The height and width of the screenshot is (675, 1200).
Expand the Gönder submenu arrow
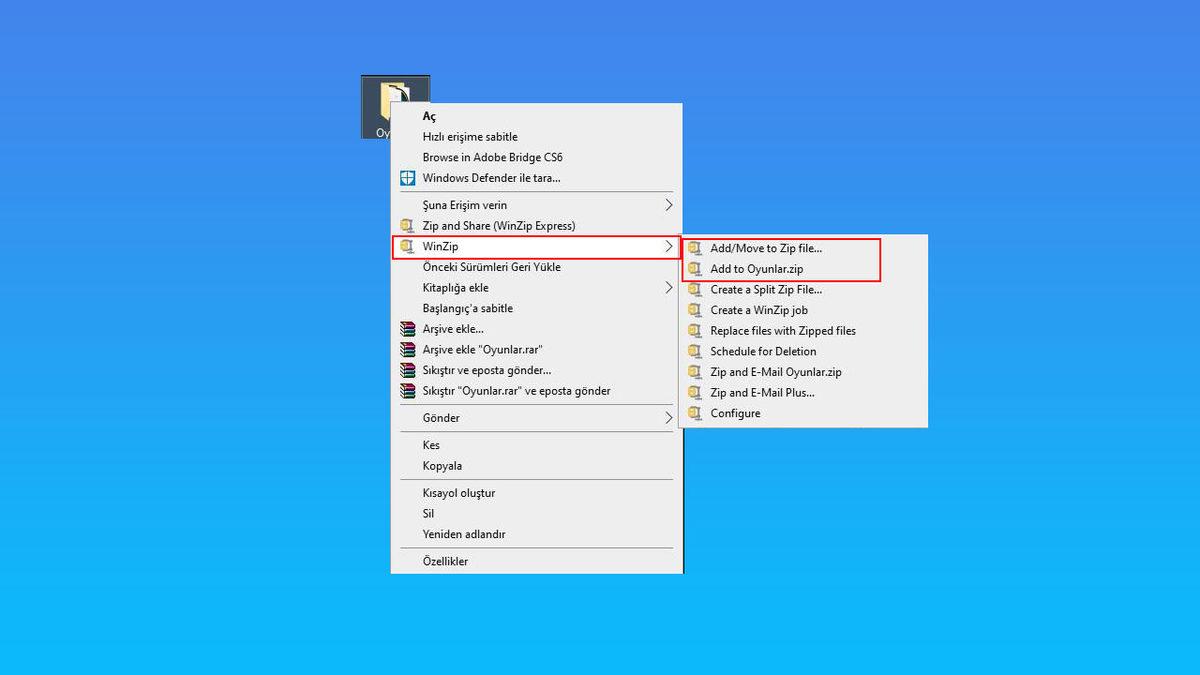click(x=671, y=418)
